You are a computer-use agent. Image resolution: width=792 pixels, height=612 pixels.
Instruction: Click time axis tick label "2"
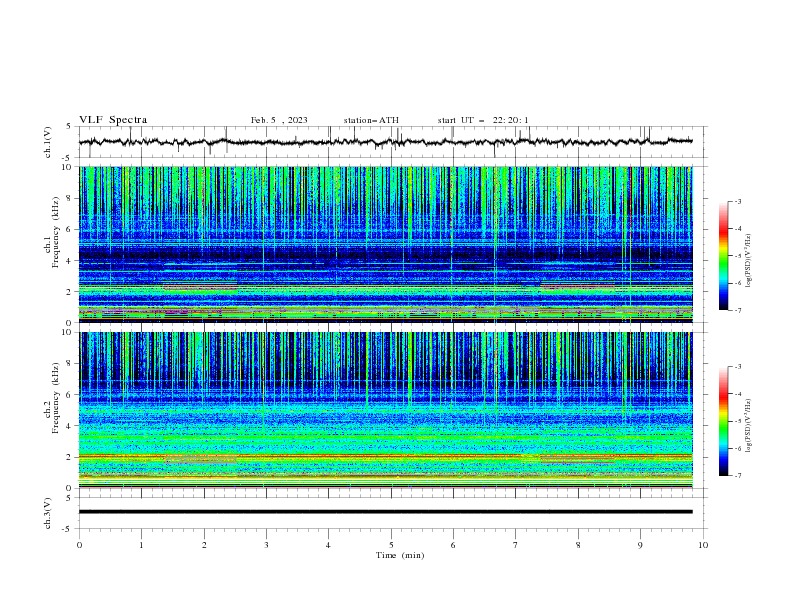(x=204, y=545)
